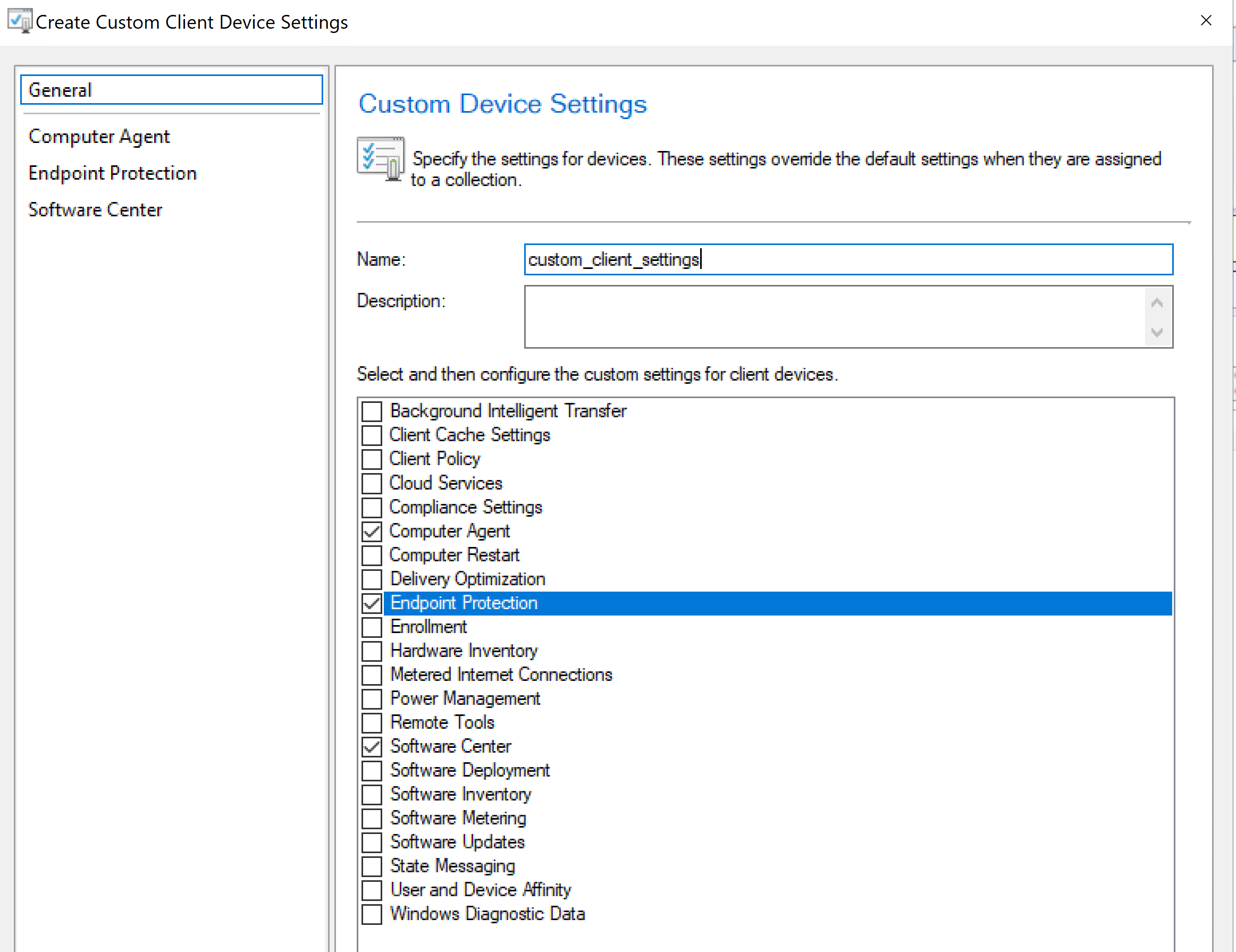Uncheck the Computer Agent checkbox

click(372, 532)
